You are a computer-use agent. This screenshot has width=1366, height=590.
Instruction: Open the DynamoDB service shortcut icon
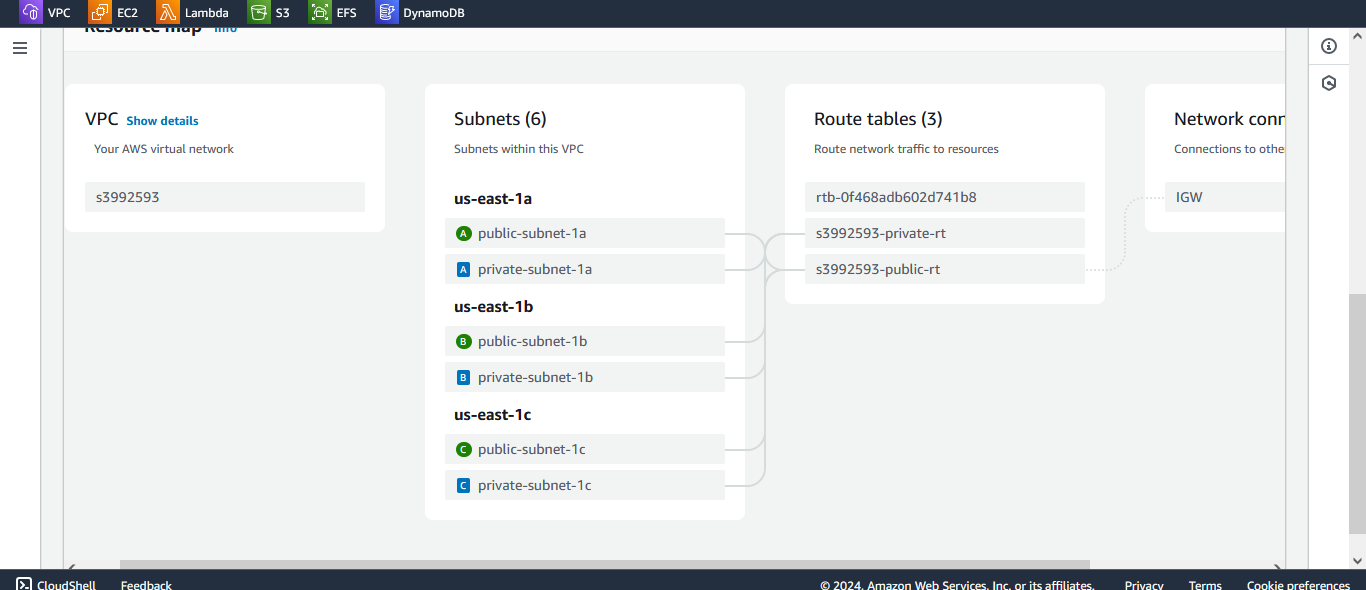[387, 13]
